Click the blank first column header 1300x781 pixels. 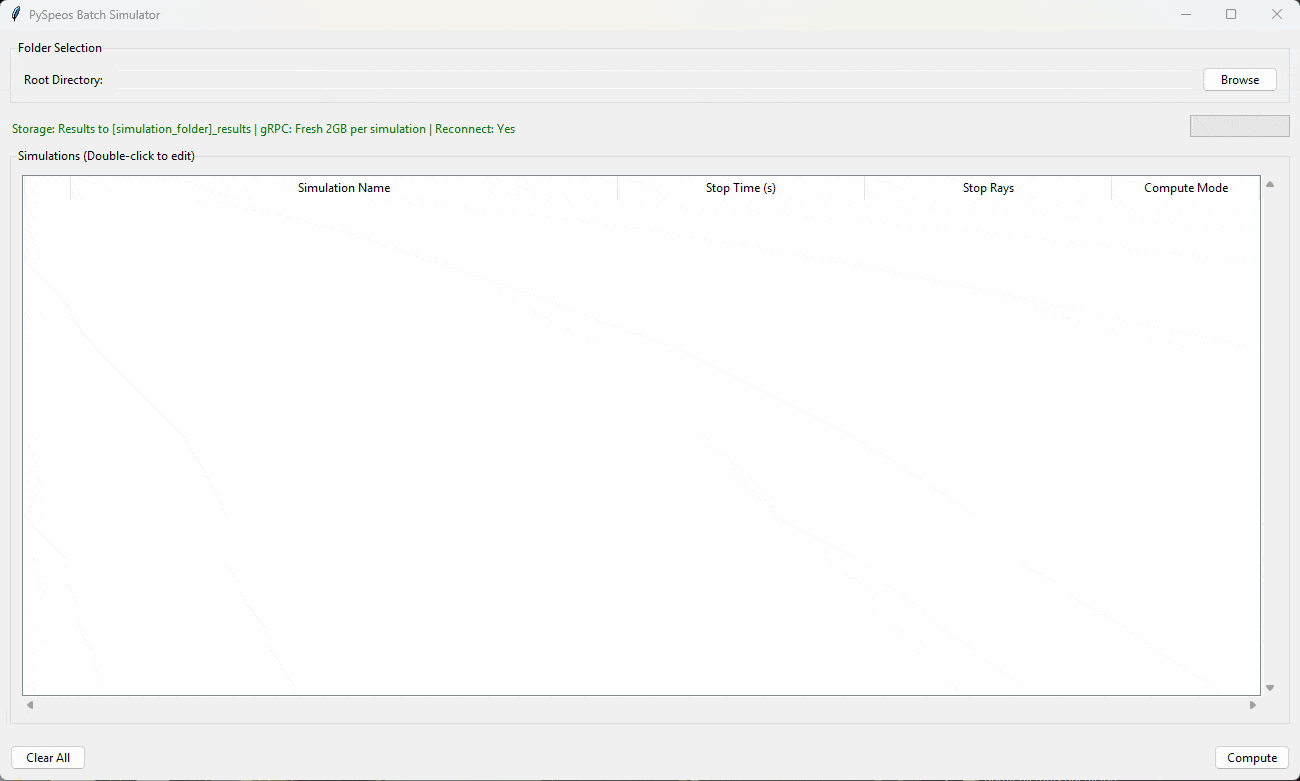pyautogui.click(x=47, y=188)
